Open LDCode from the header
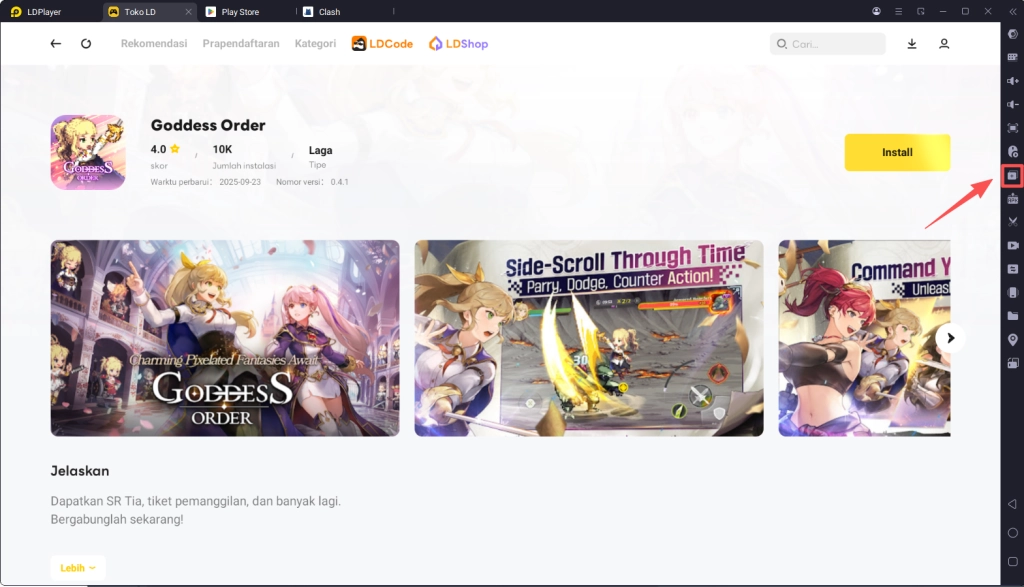1024x587 pixels. 383,44
